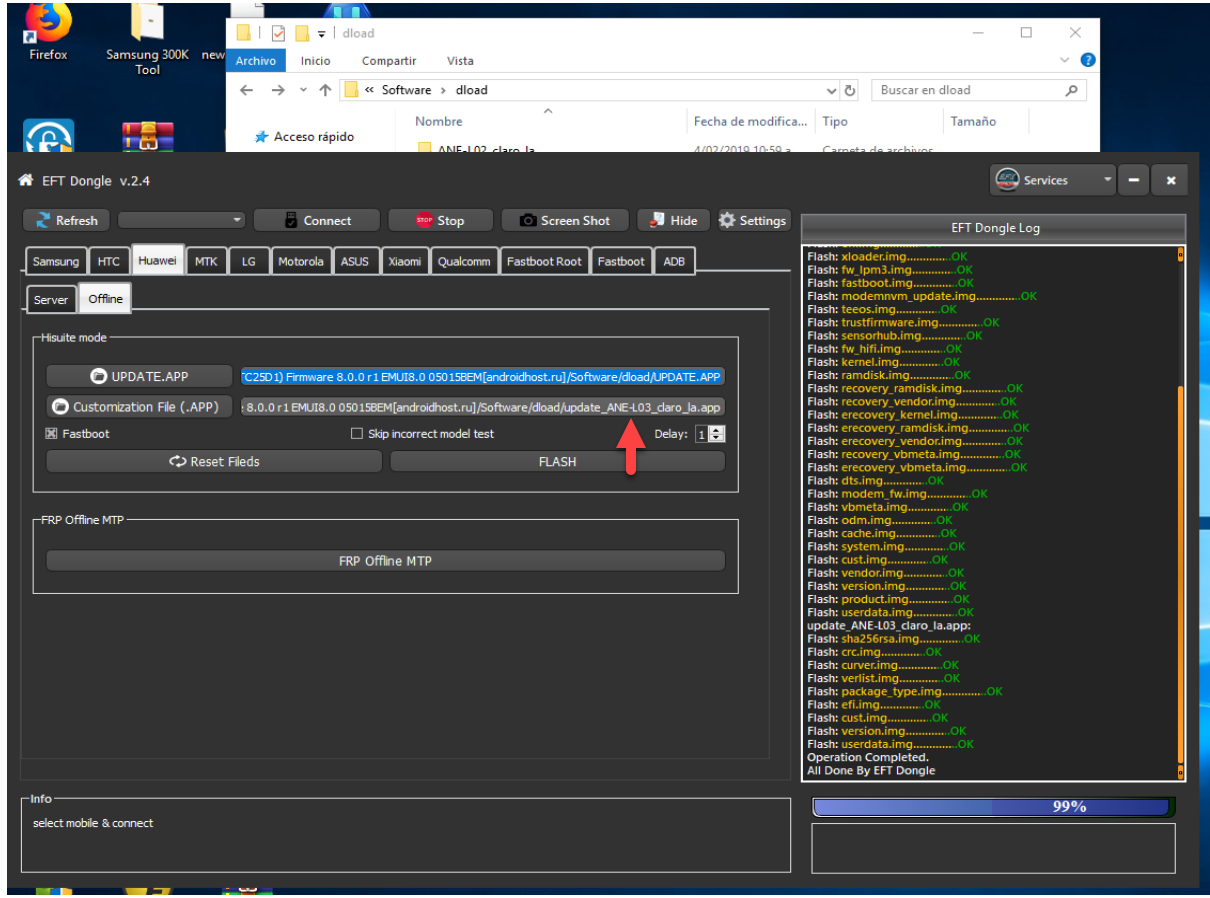Take a Screen Shot with camera button
Image resolution: width=1210 pixels, height=898 pixels.
[565, 220]
